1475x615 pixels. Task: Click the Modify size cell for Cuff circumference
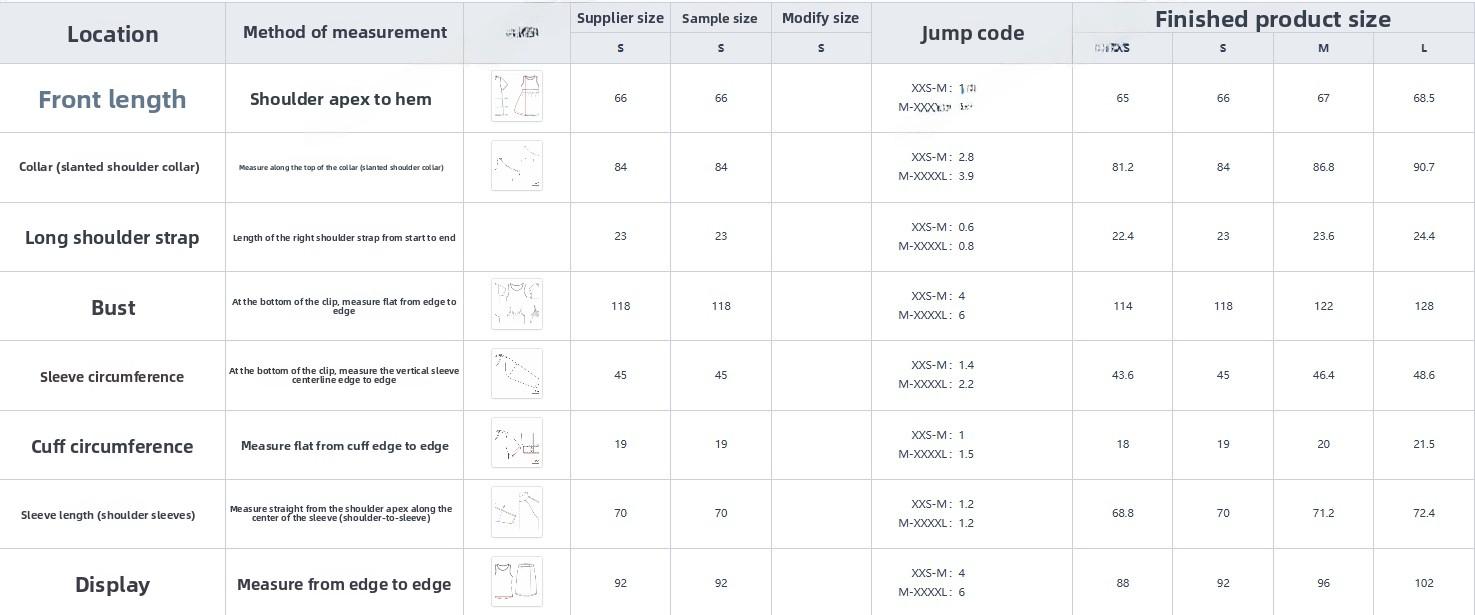tap(820, 444)
